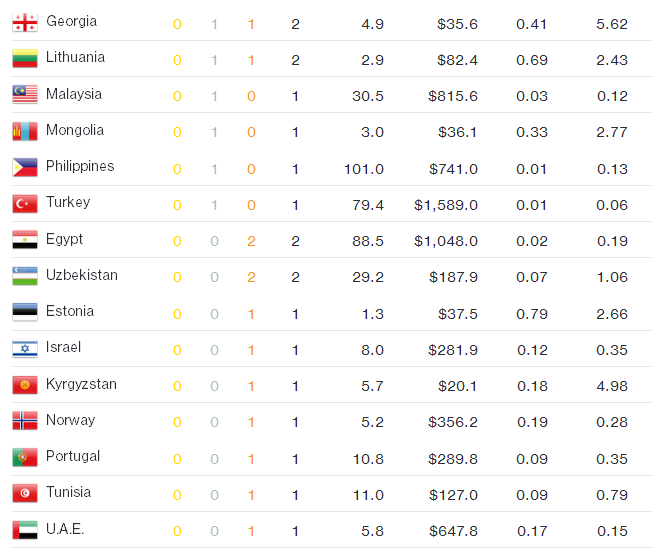
Task: Click the Georgia flag icon
Action: pyautogui.click(x=25, y=23)
